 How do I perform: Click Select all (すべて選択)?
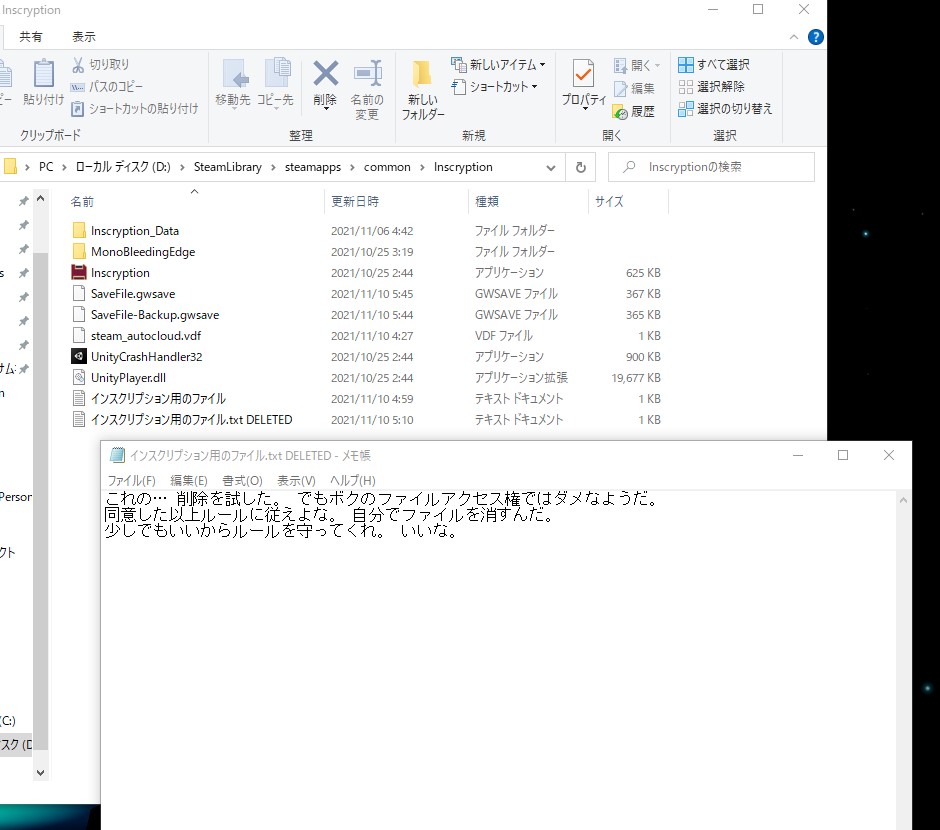pos(713,65)
